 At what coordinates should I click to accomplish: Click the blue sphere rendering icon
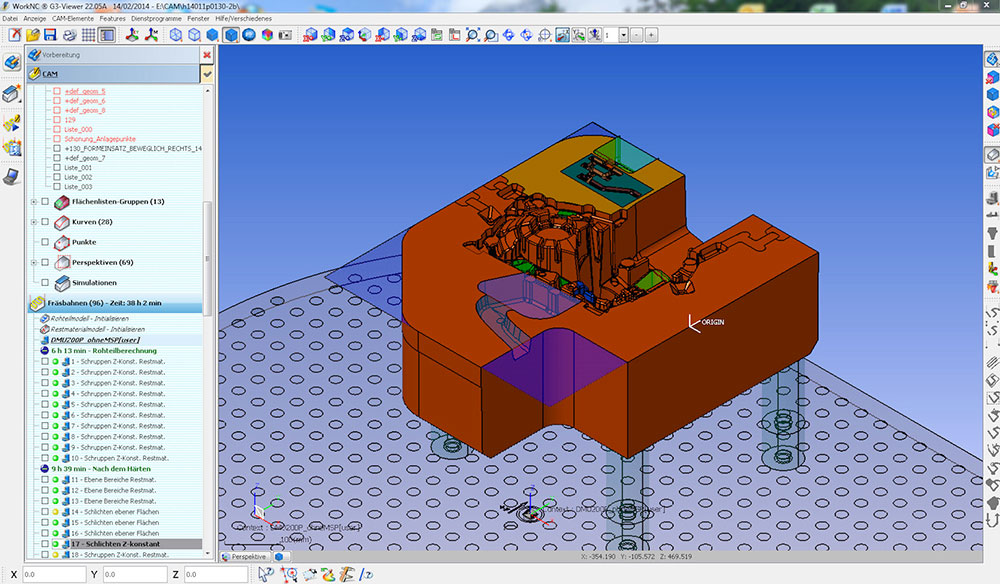249,35
